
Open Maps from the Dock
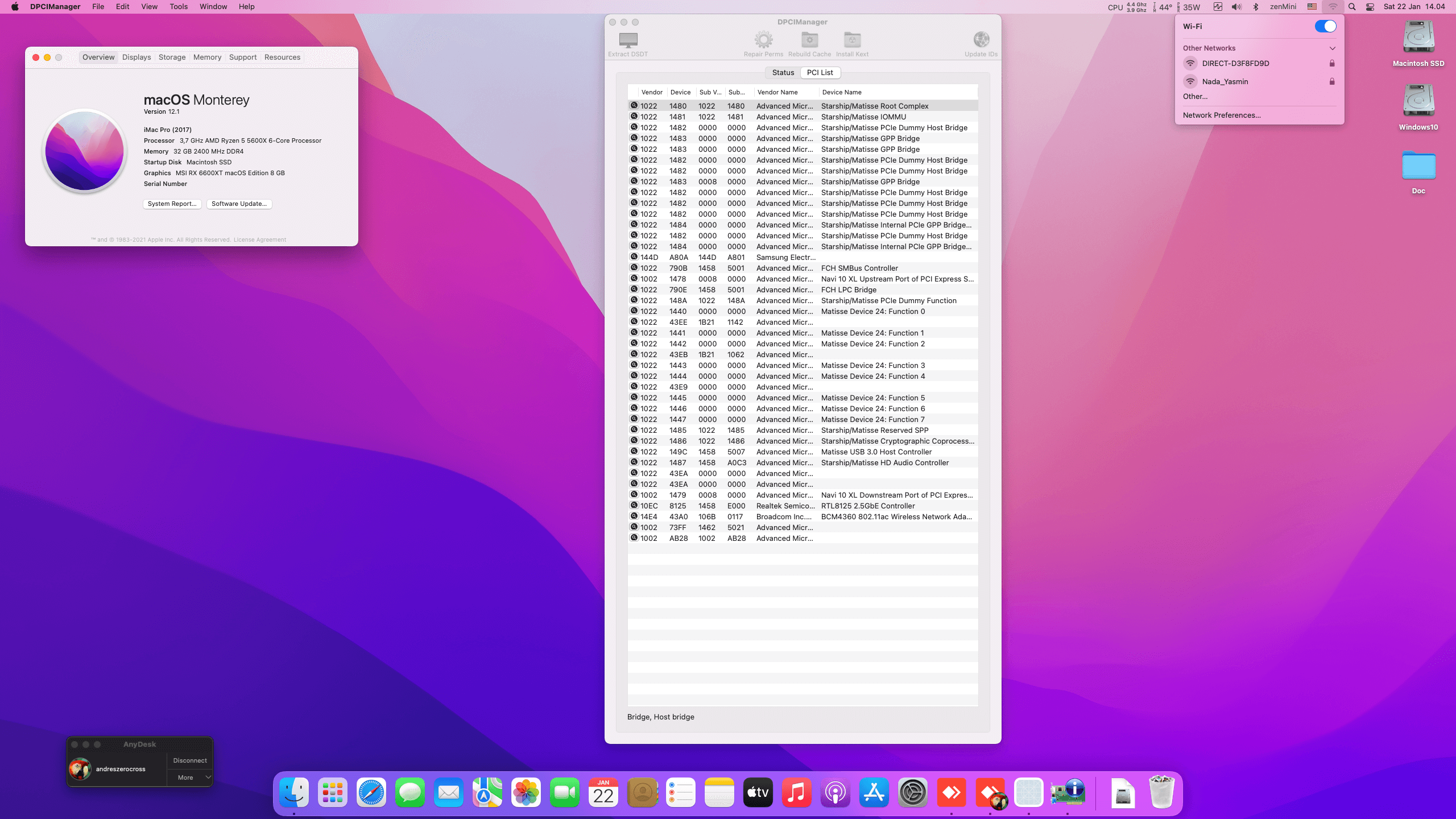(x=487, y=792)
